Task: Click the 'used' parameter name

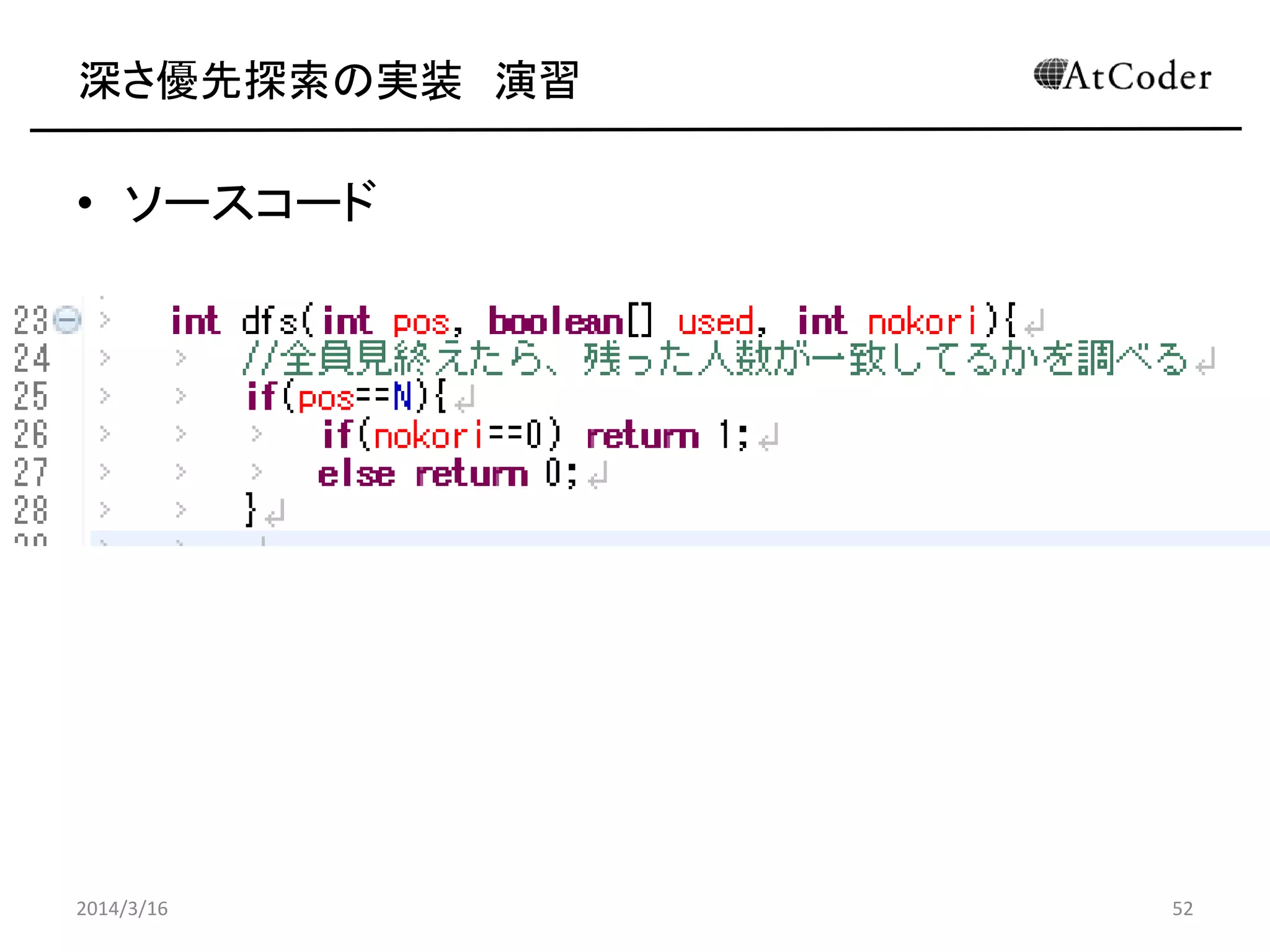Action: pyautogui.click(x=715, y=321)
